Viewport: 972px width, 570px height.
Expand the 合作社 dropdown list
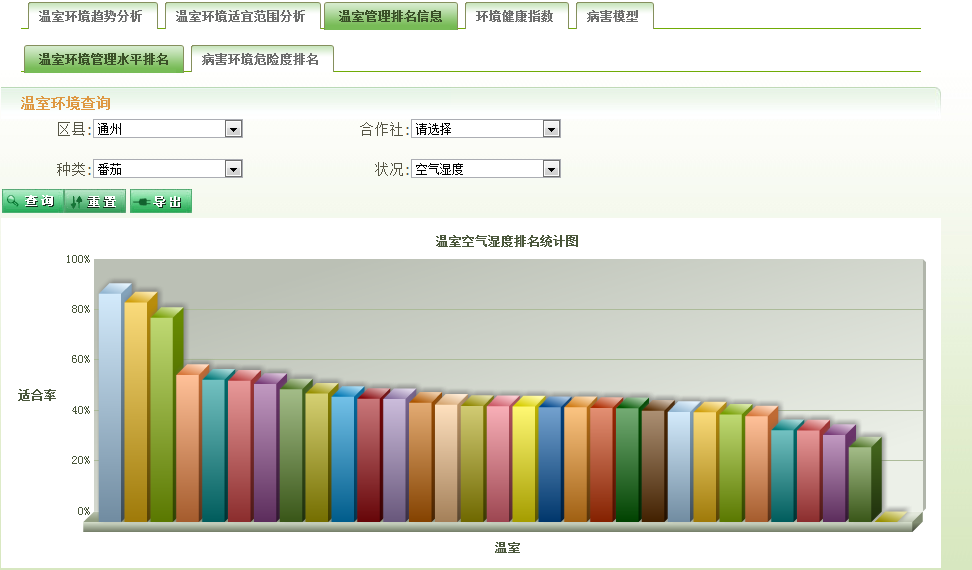(x=485, y=129)
